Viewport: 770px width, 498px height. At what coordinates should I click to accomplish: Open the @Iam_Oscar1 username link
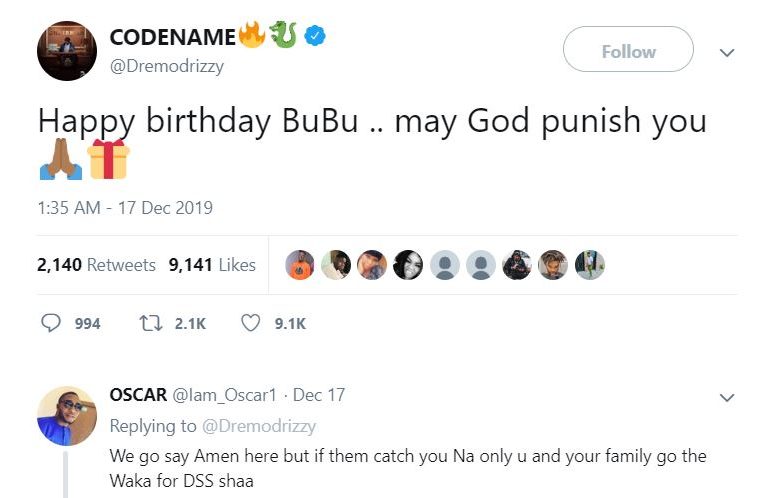point(228,395)
